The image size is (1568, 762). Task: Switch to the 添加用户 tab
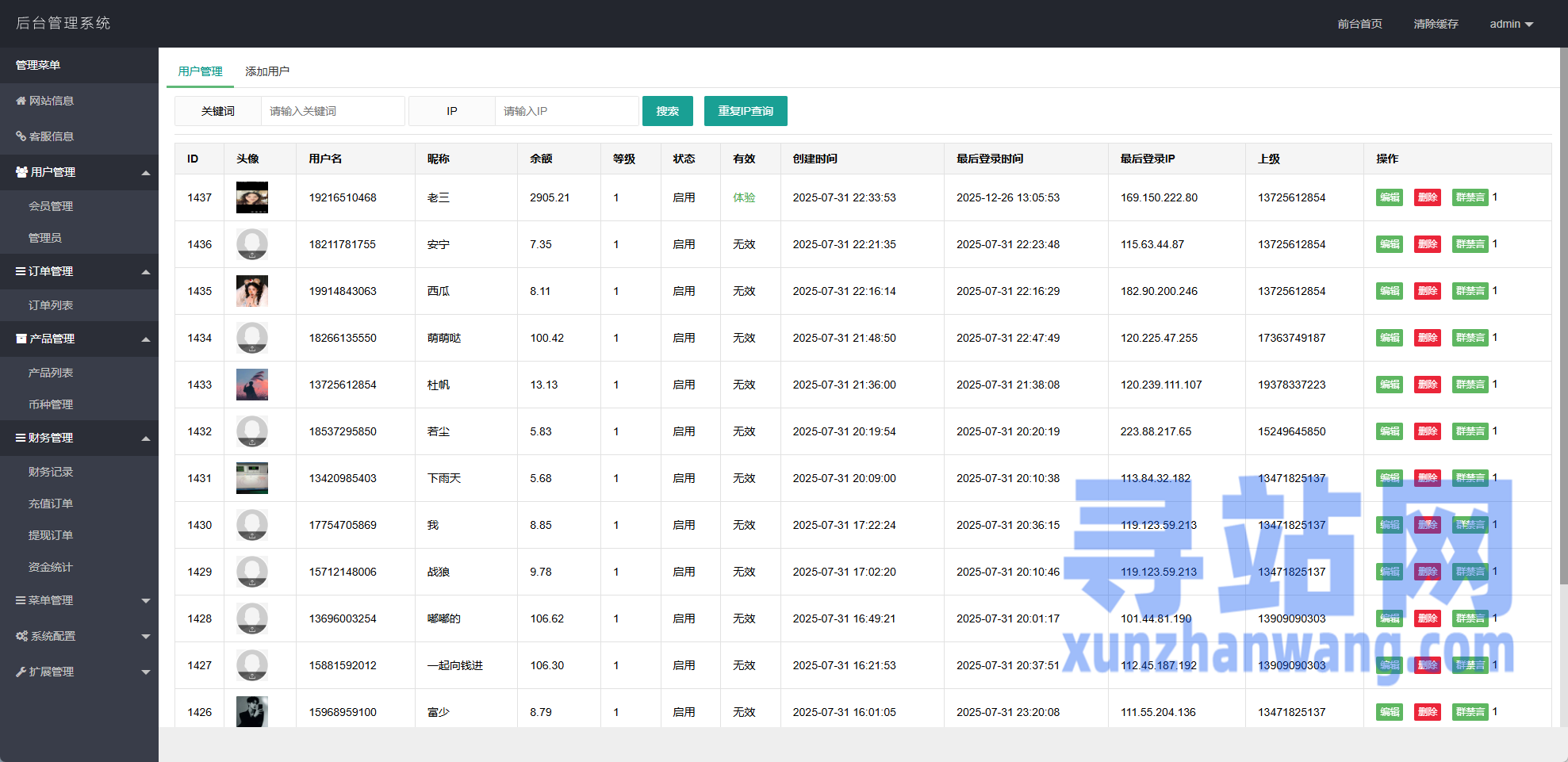tap(267, 71)
